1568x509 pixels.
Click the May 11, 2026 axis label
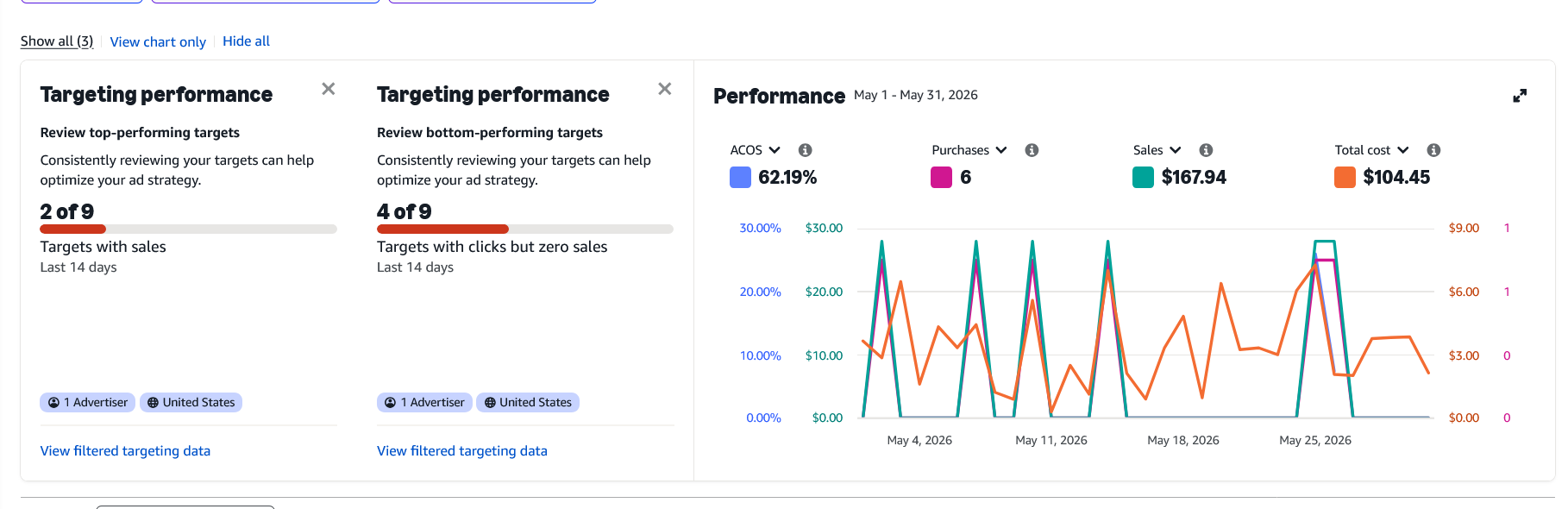click(1051, 440)
